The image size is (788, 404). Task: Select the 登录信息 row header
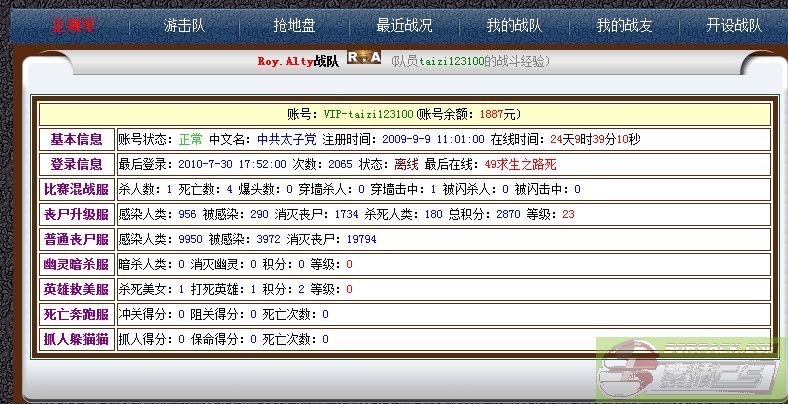[x=76, y=164]
